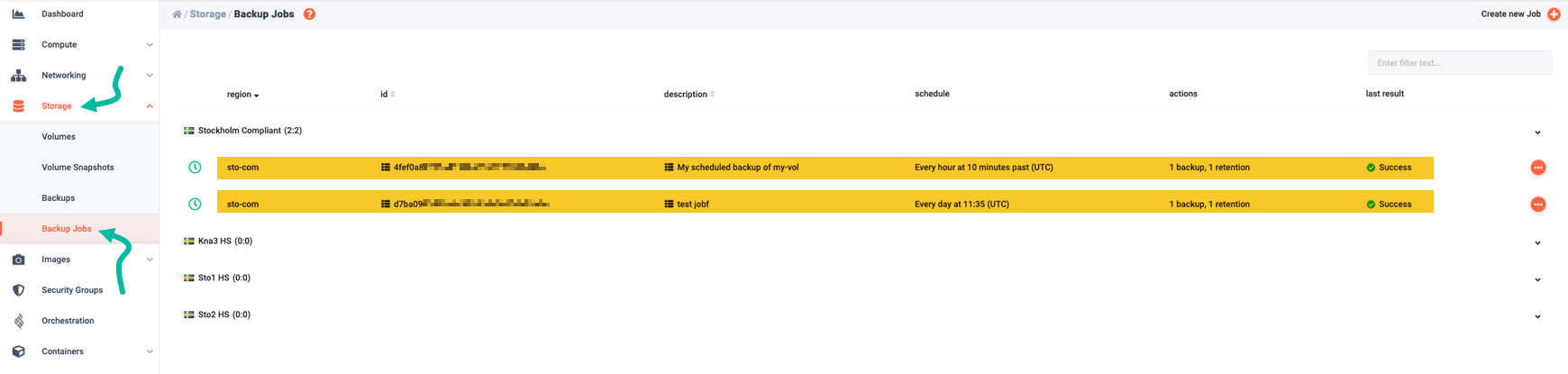Click the Swedish flag beside Stockholm Compliant
Viewport: 1568px width, 374px height.
[x=189, y=131]
